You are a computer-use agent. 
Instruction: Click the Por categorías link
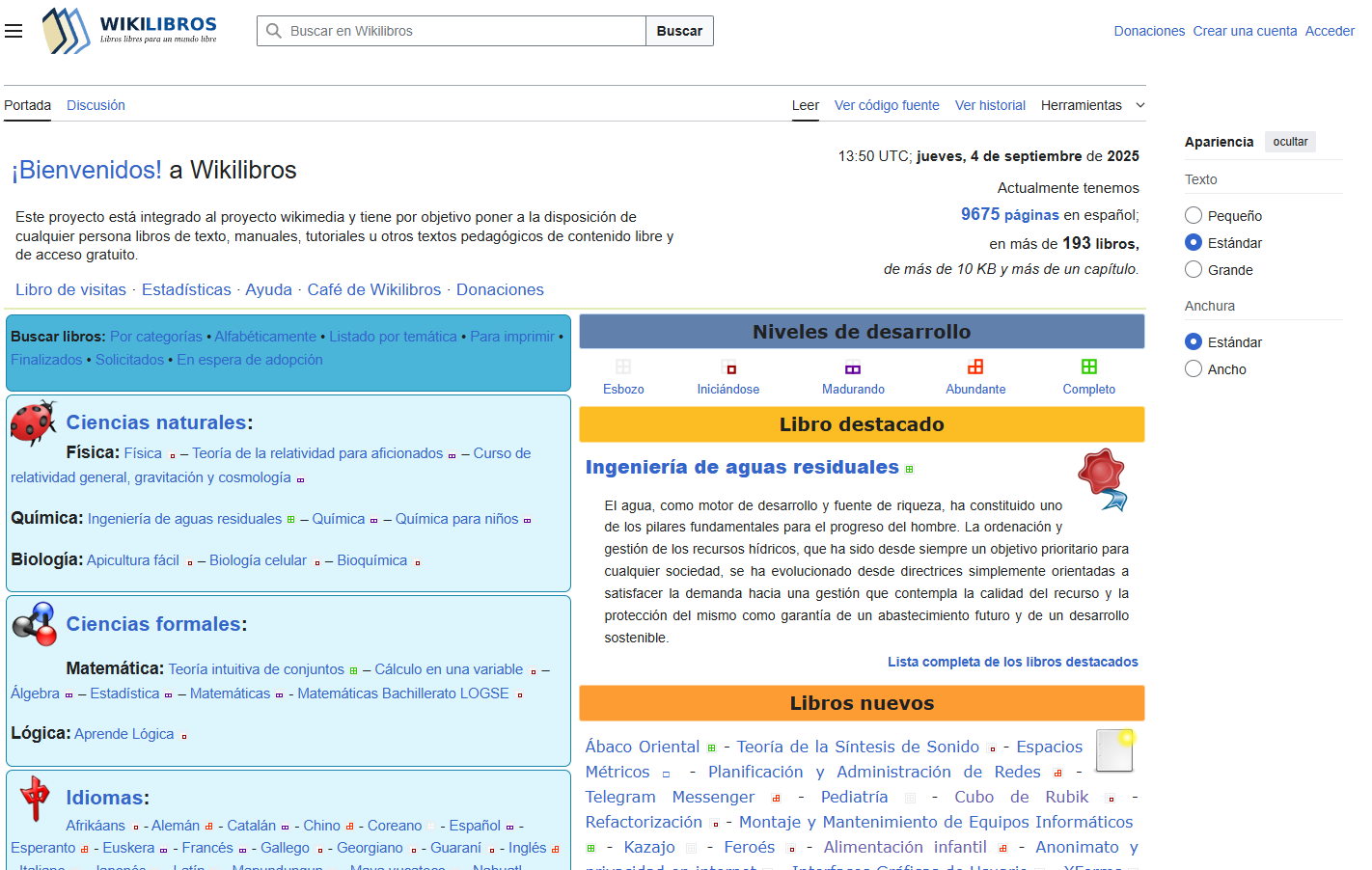(x=156, y=337)
